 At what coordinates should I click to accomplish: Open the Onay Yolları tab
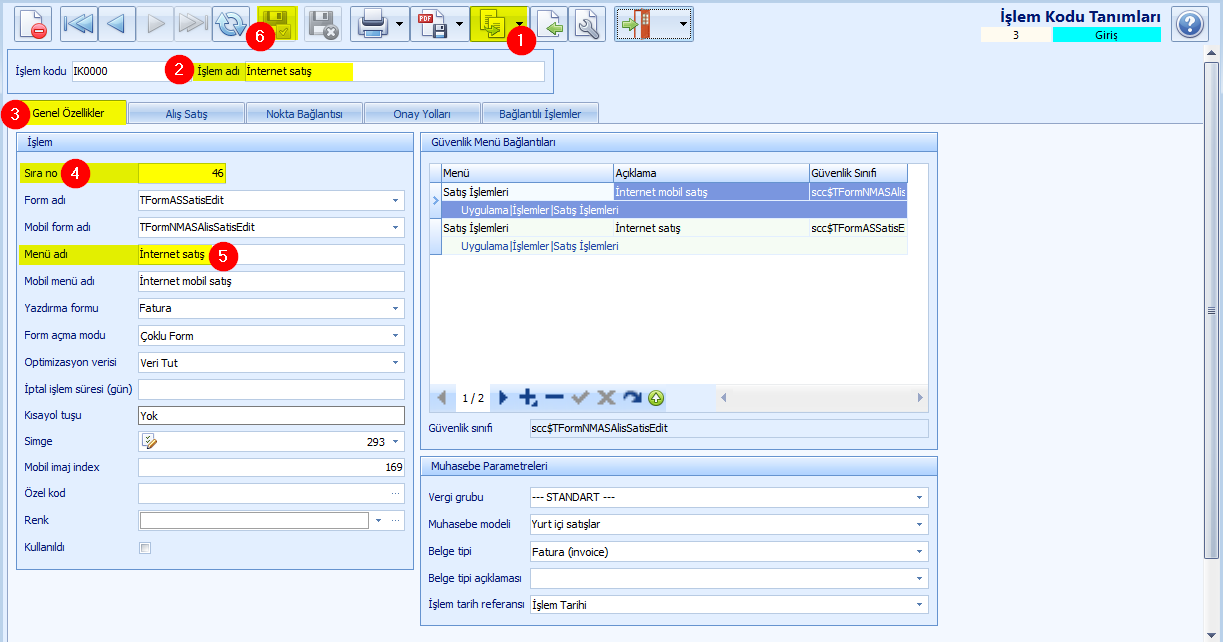click(422, 114)
